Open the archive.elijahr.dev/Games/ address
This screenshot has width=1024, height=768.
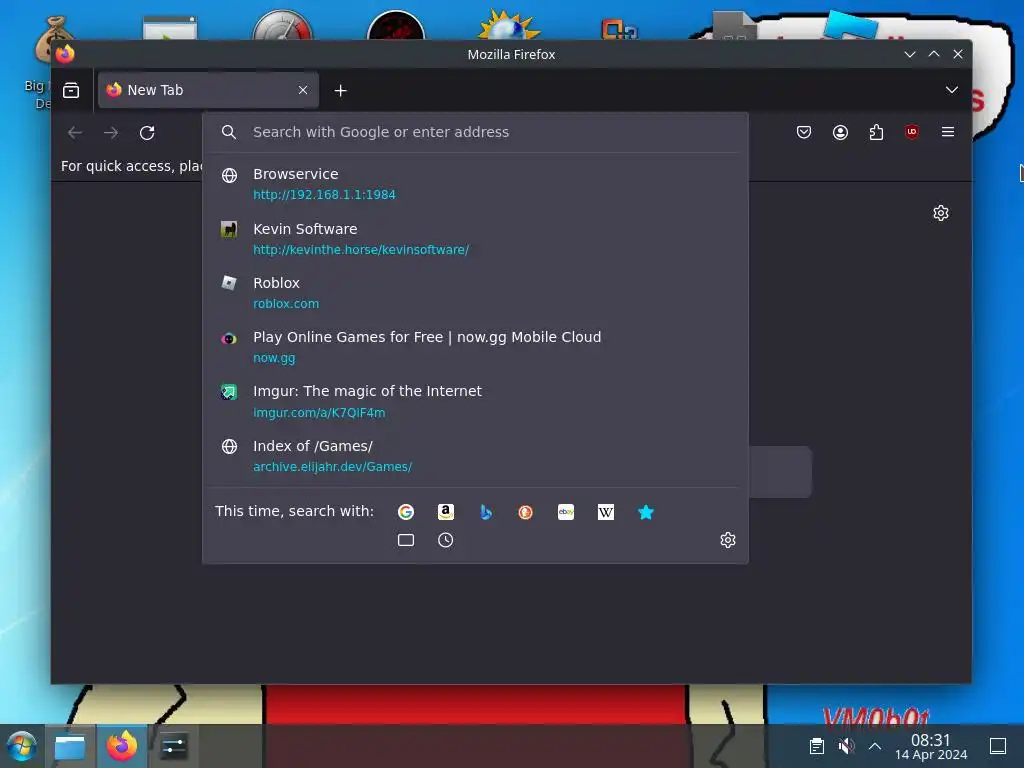point(332,467)
